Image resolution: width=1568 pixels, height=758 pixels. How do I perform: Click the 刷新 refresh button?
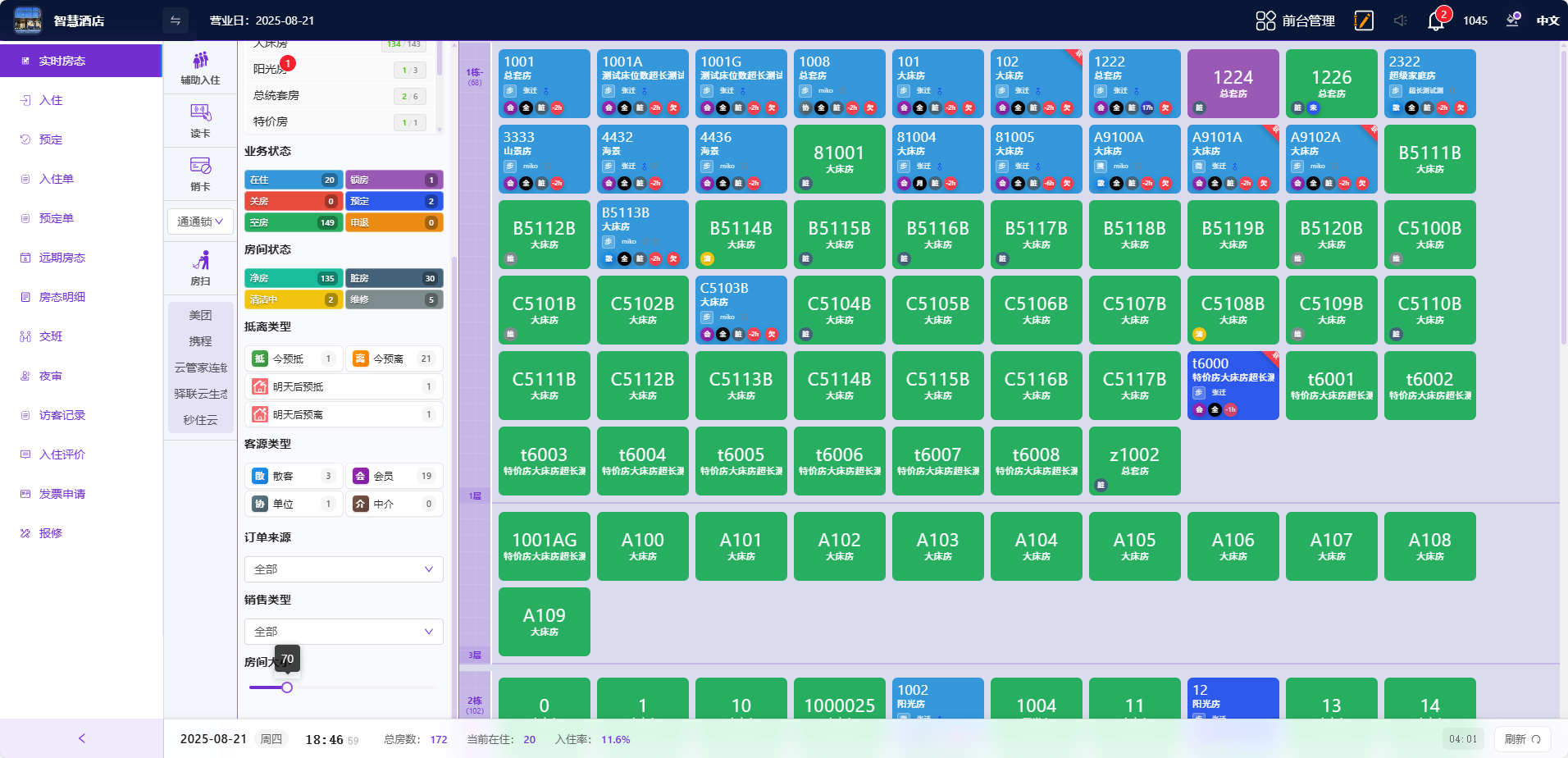pos(1521,739)
